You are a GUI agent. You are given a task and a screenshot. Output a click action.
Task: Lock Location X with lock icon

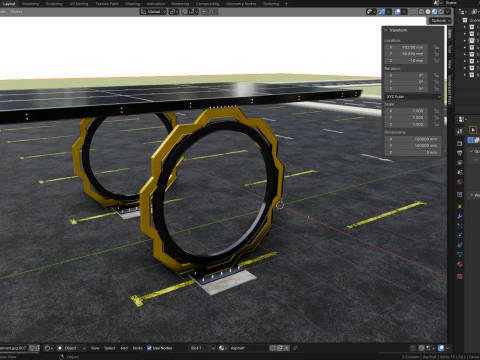pyautogui.click(x=436, y=47)
